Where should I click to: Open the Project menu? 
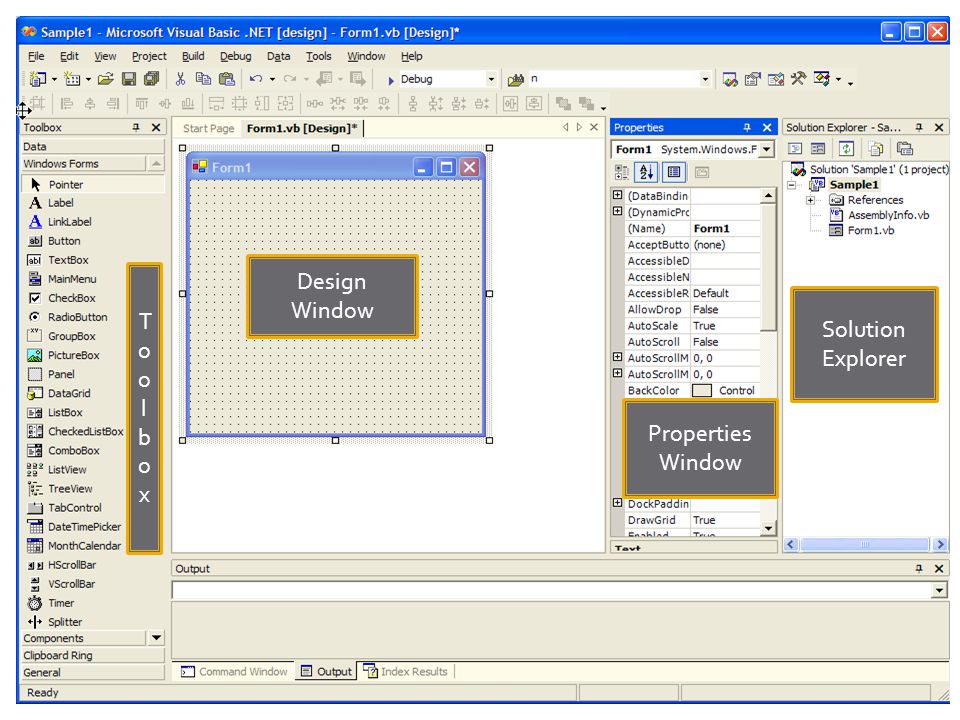click(x=149, y=56)
